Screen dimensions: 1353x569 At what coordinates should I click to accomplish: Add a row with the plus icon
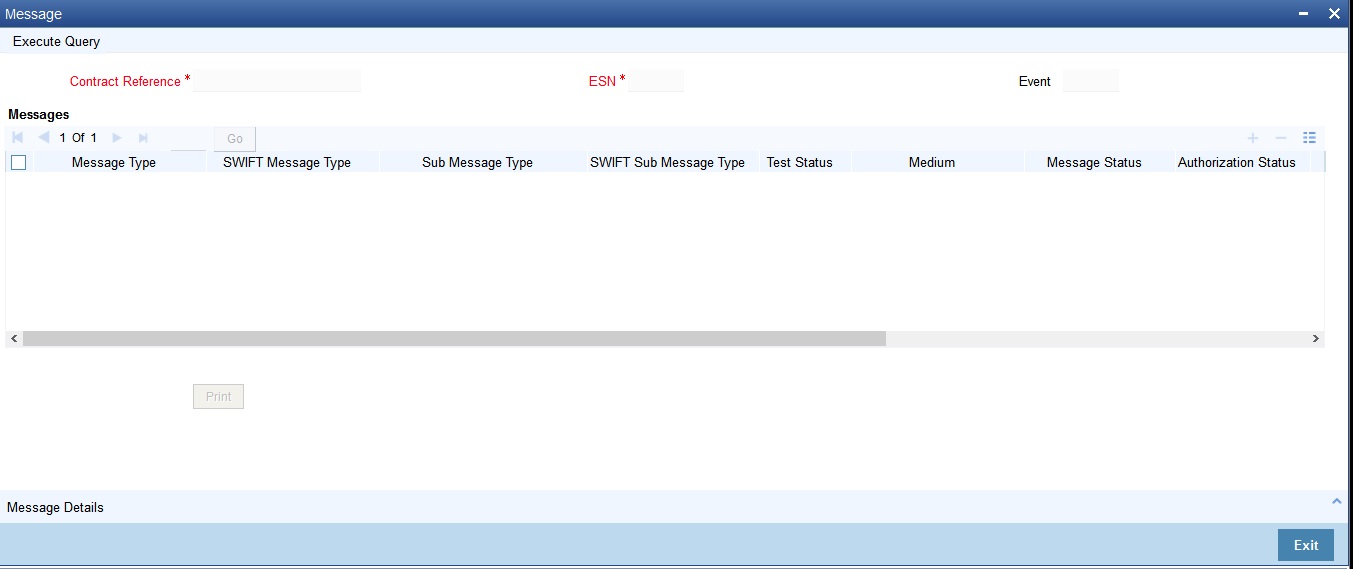pyautogui.click(x=1252, y=138)
